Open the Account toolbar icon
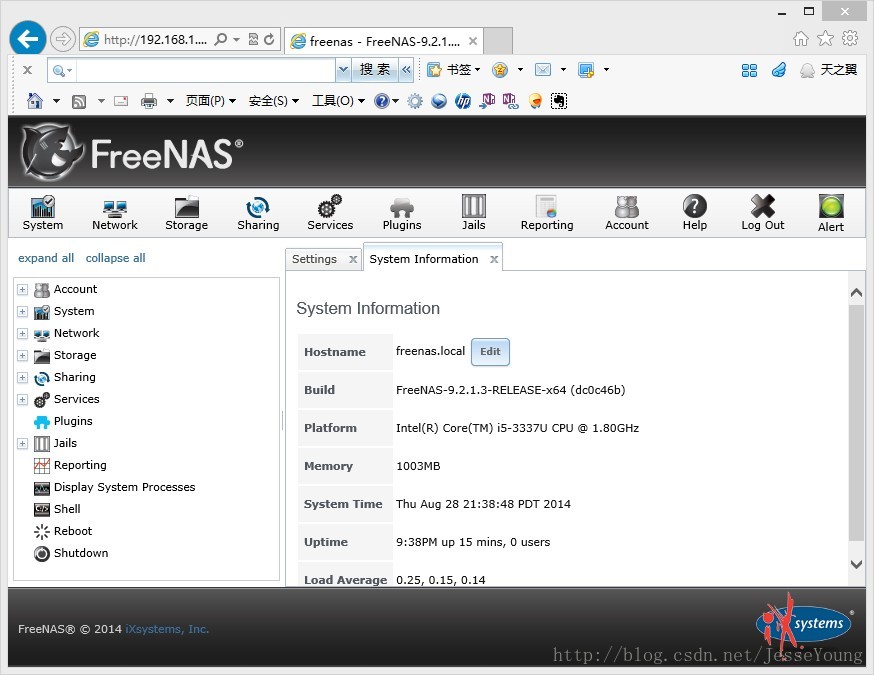This screenshot has width=874, height=675. point(627,213)
